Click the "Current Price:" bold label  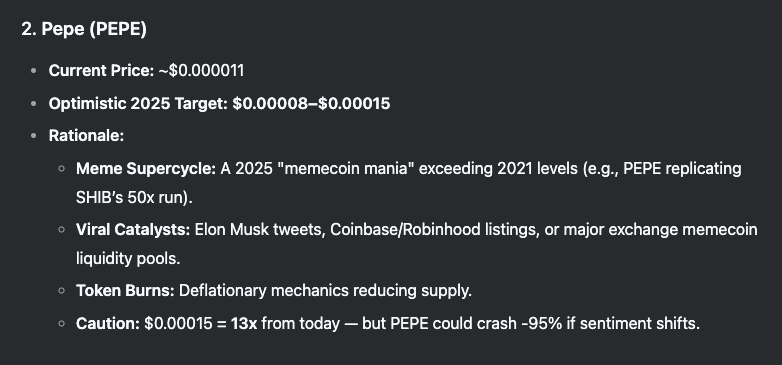click(x=101, y=71)
